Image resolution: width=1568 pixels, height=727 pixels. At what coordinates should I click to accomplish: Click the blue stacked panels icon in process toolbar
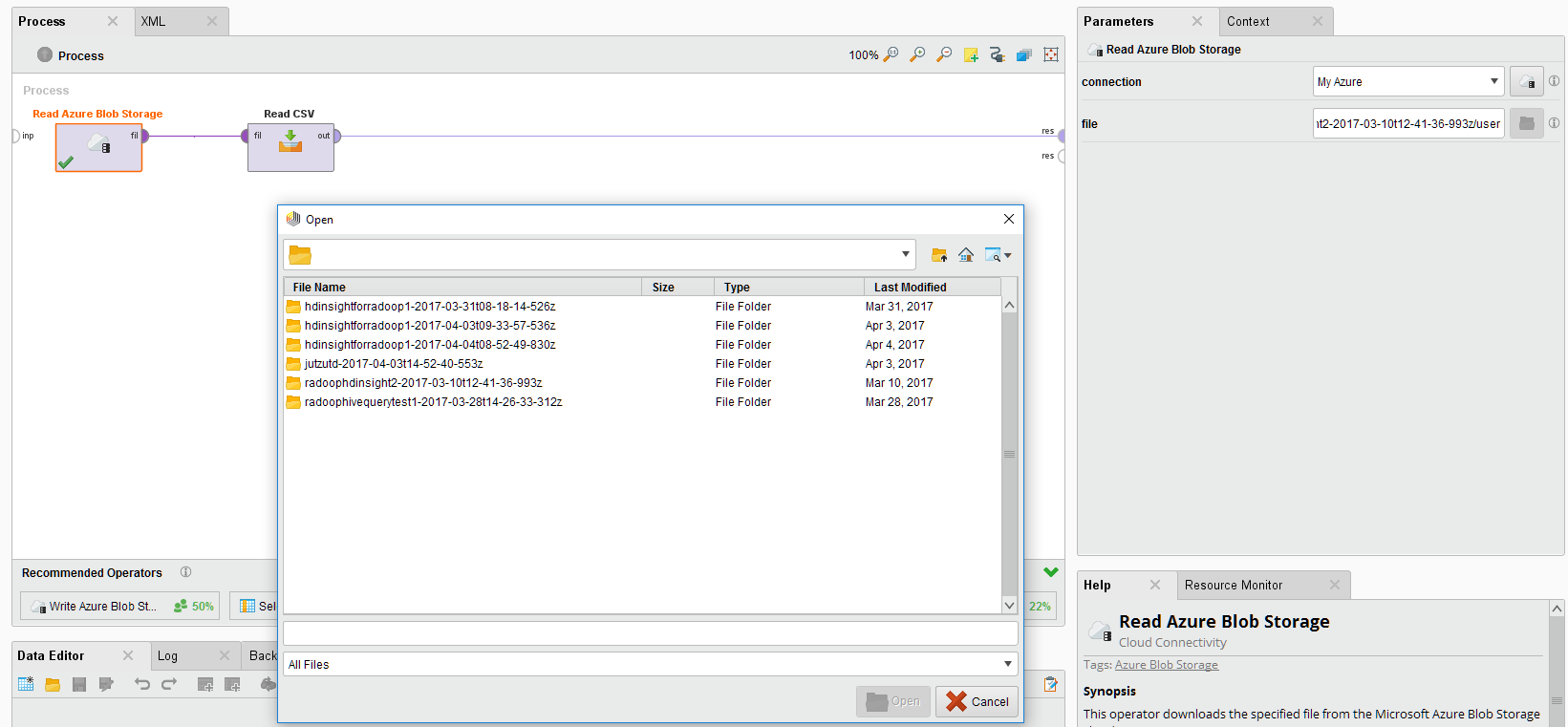(1024, 55)
